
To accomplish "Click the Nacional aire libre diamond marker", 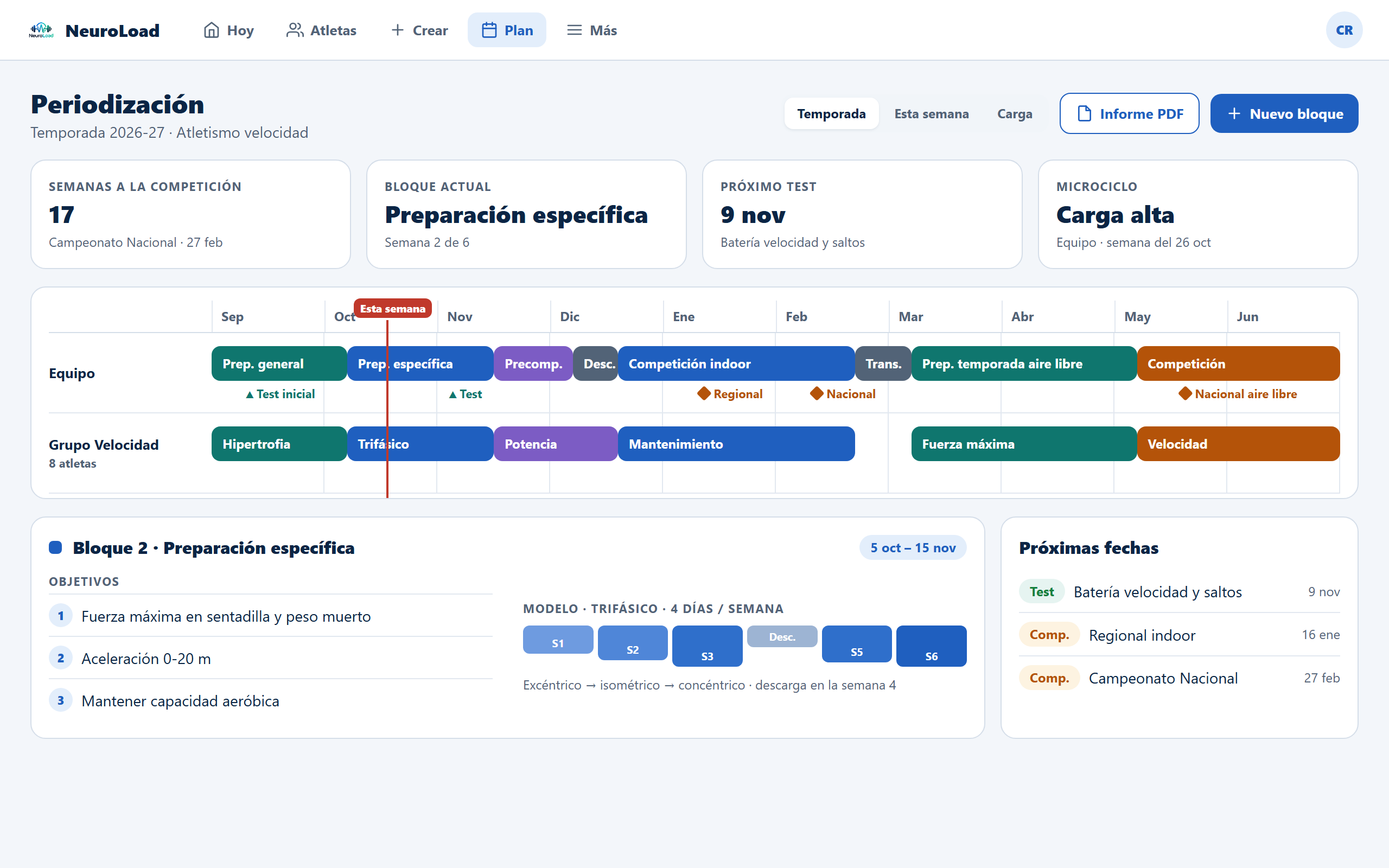I will [x=1184, y=394].
